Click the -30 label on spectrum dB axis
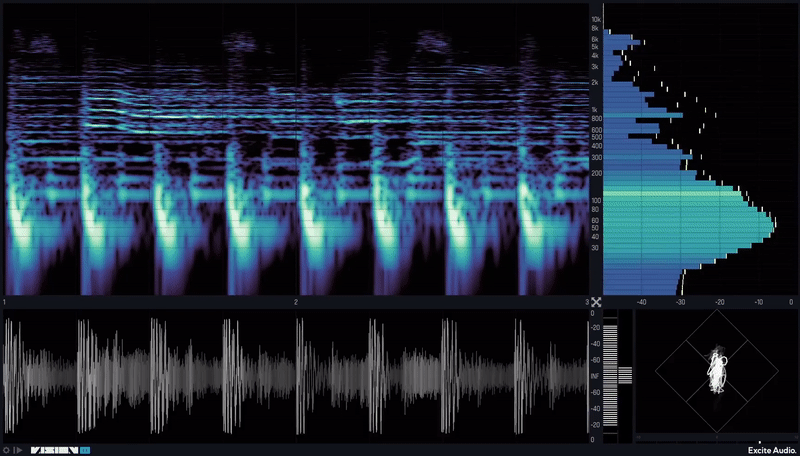 click(681, 302)
